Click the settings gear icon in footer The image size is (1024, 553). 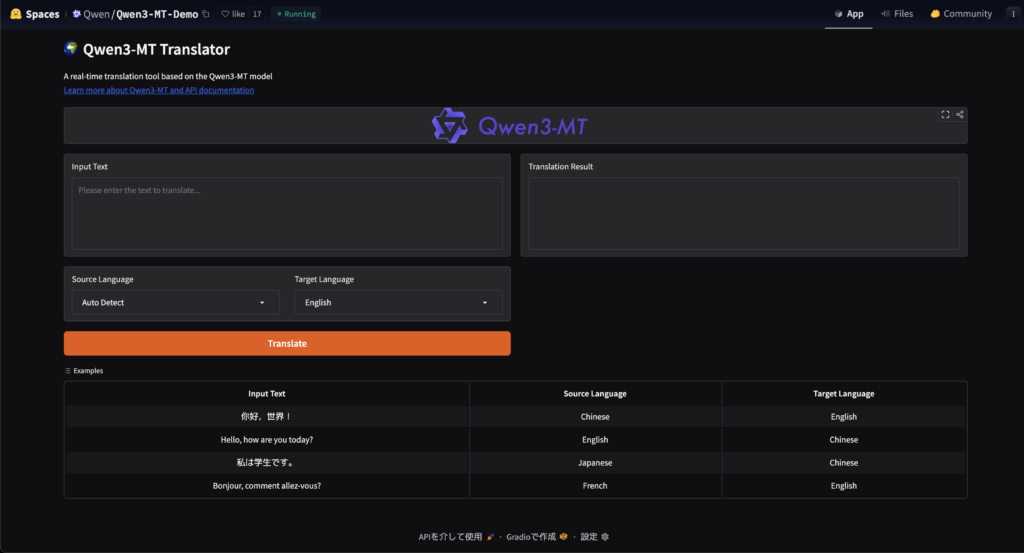coord(605,537)
